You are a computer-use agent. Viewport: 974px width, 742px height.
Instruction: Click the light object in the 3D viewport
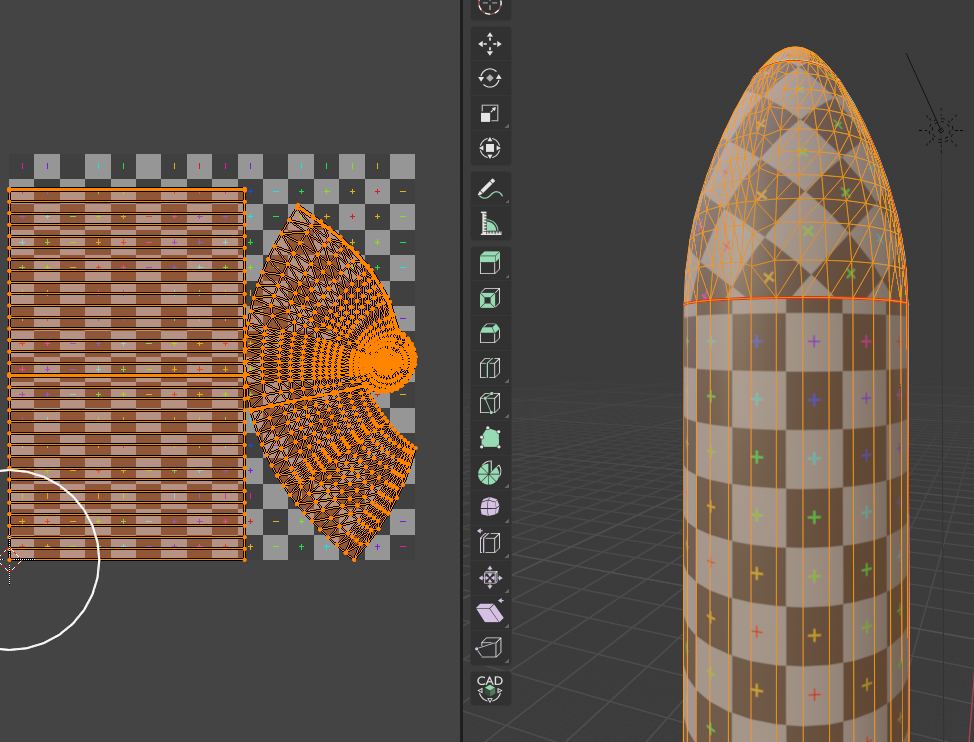click(941, 130)
